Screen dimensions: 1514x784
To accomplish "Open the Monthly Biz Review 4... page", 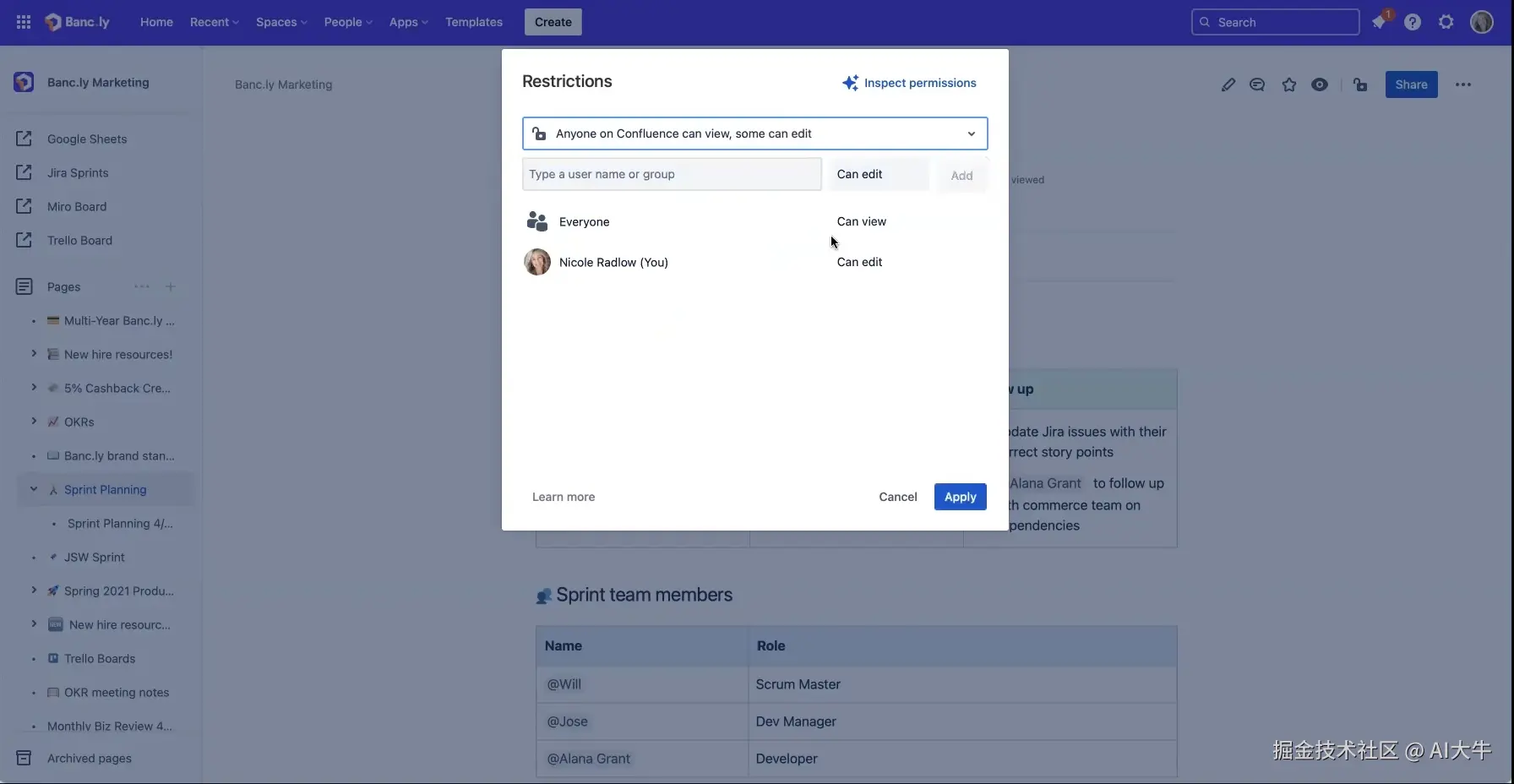I will tap(110, 726).
